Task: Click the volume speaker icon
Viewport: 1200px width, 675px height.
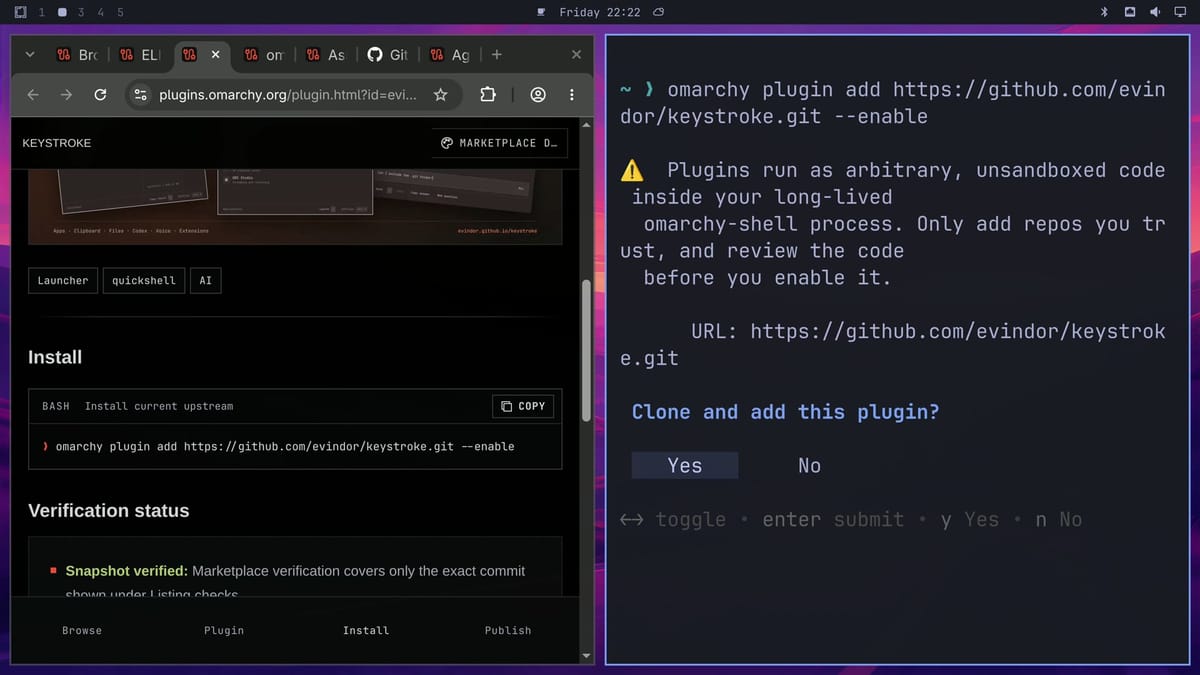Action: 1155,12
